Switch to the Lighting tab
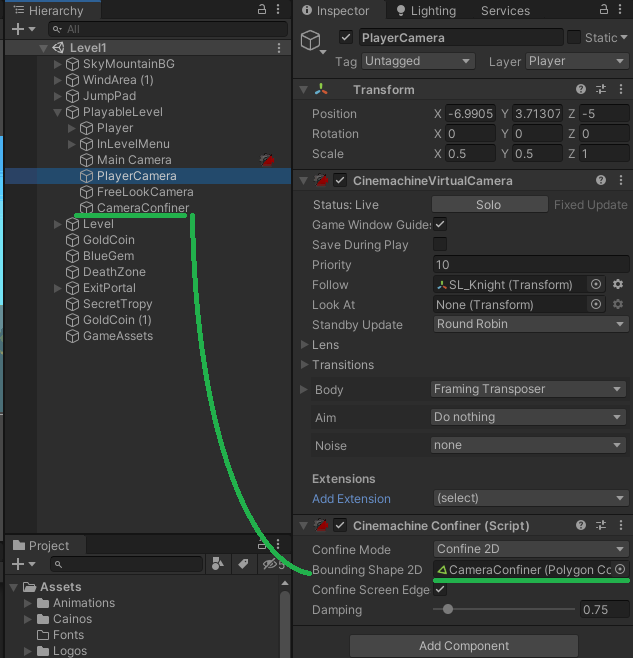 click(426, 10)
